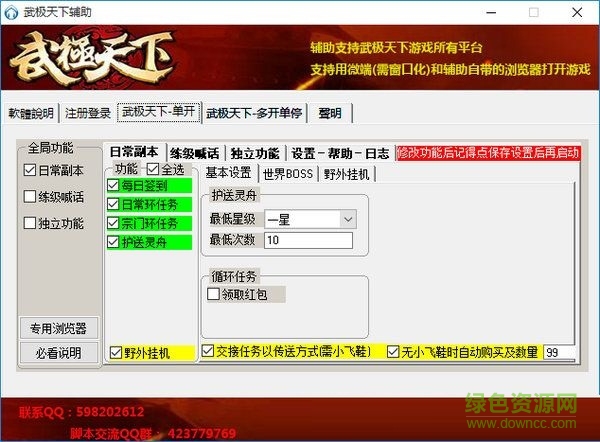The width and height of the screenshot is (600, 442).
Task: Toggle 日常副本 in 全局功能 group
Action: (x=54, y=170)
